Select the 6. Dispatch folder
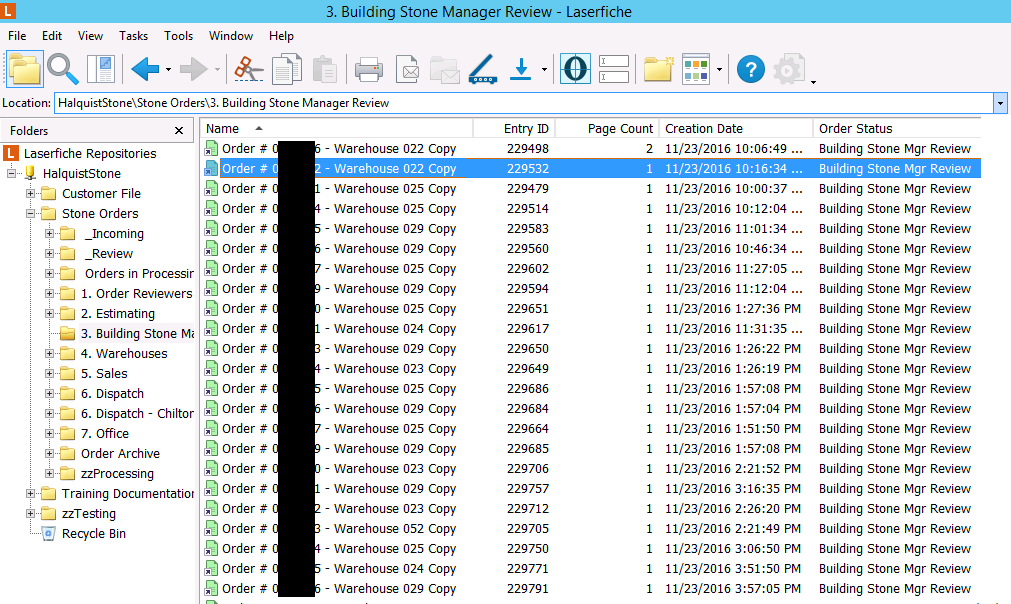 pyautogui.click(x=112, y=394)
